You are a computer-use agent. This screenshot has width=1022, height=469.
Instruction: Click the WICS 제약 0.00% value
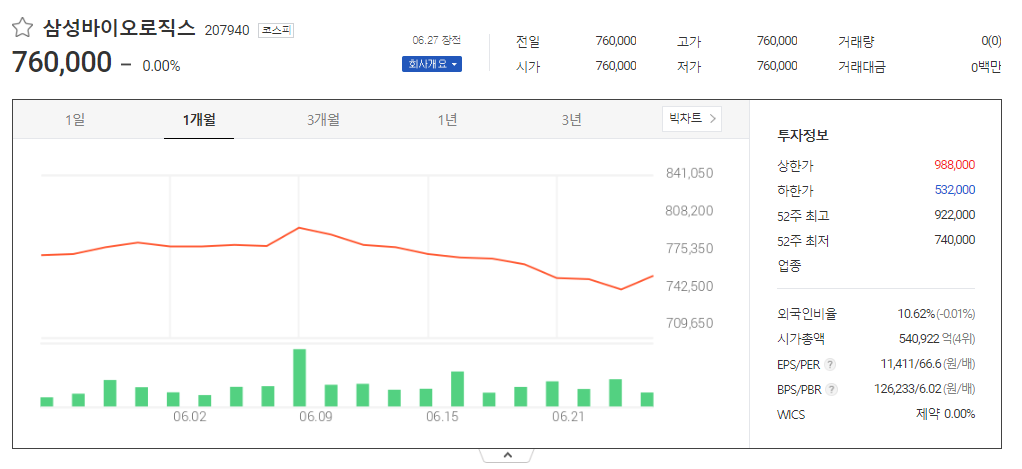(946, 414)
